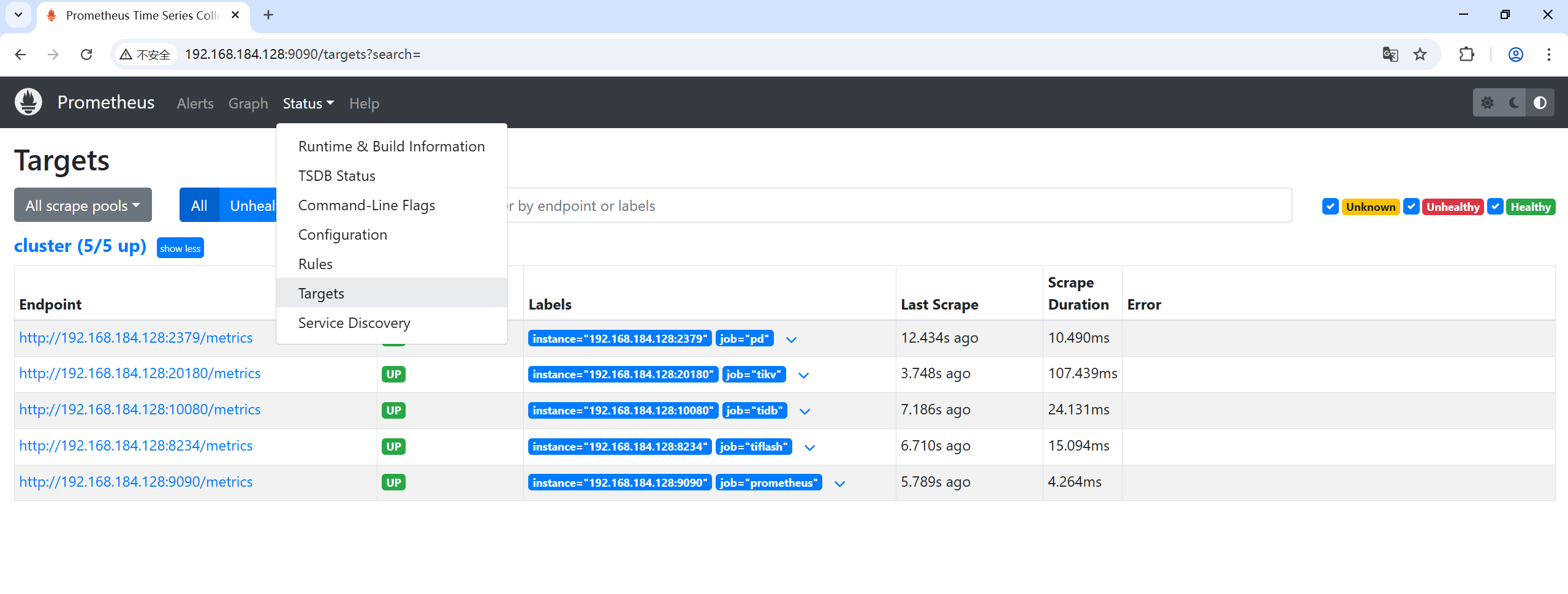Open the tidb 10080 metrics endpoint

(x=140, y=409)
